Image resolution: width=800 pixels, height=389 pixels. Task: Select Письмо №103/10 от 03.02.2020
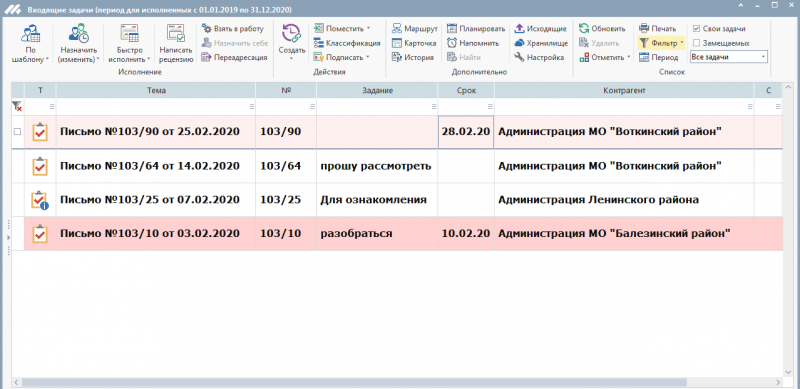pyautogui.click(x=150, y=234)
